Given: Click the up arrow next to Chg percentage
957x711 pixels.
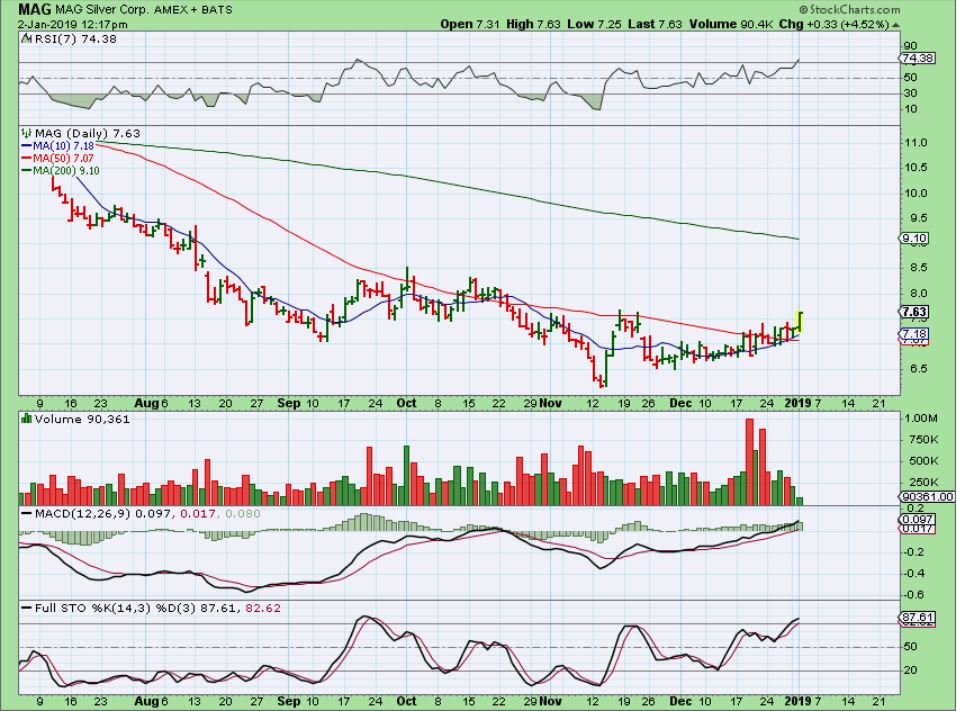Looking at the screenshot, I should (x=896, y=25).
